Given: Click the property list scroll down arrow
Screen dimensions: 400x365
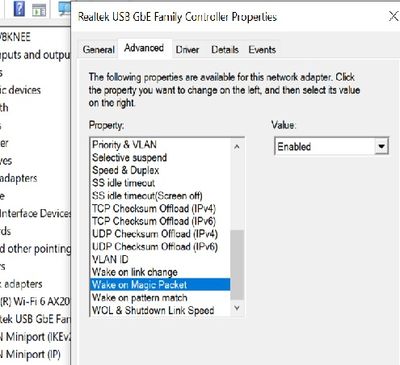Looking at the screenshot, I should (x=237, y=308).
